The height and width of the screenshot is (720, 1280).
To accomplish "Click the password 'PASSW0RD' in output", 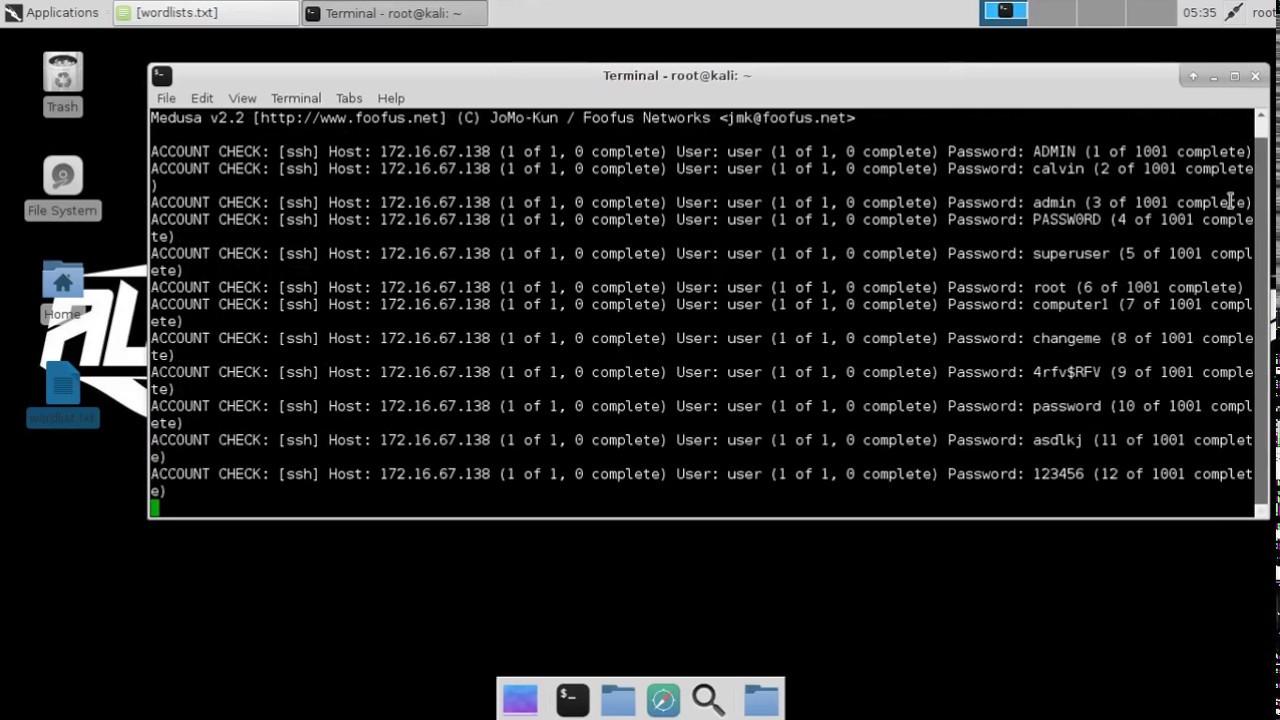I will pyautogui.click(x=1066, y=220).
